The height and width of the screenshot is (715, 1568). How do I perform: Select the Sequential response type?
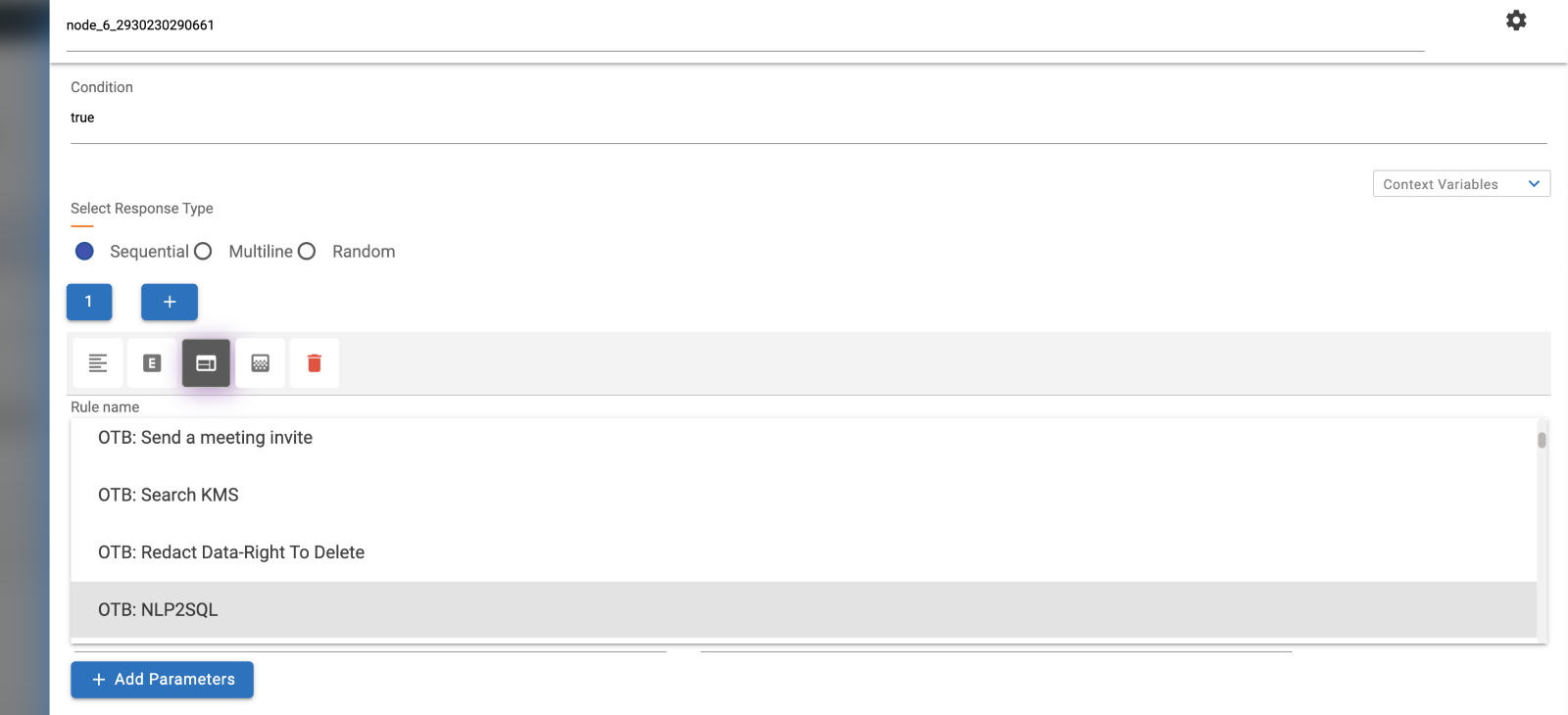point(84,251)
